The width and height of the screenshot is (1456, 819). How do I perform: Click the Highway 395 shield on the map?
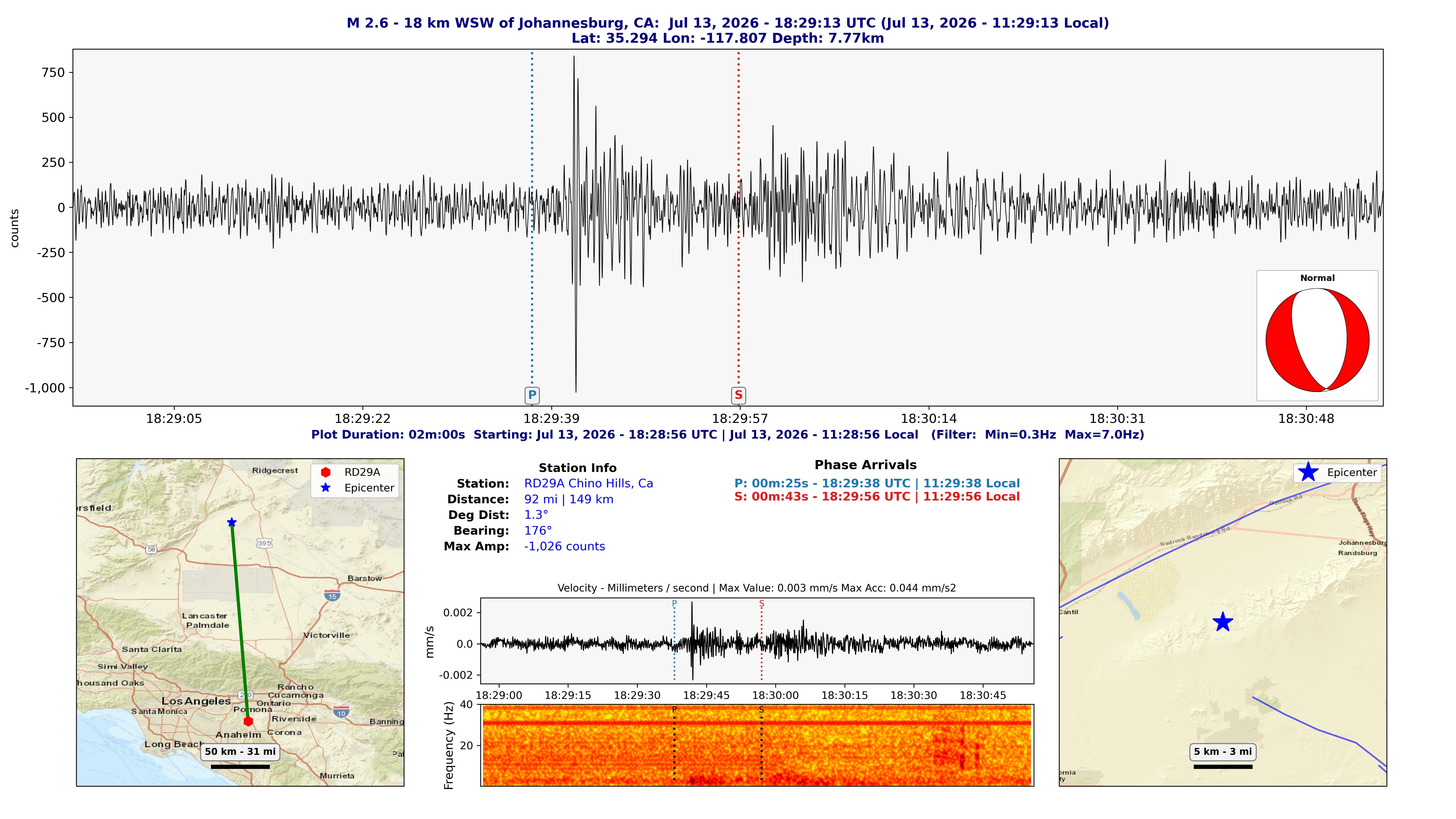pyautogui.click(x=264, y=543)
